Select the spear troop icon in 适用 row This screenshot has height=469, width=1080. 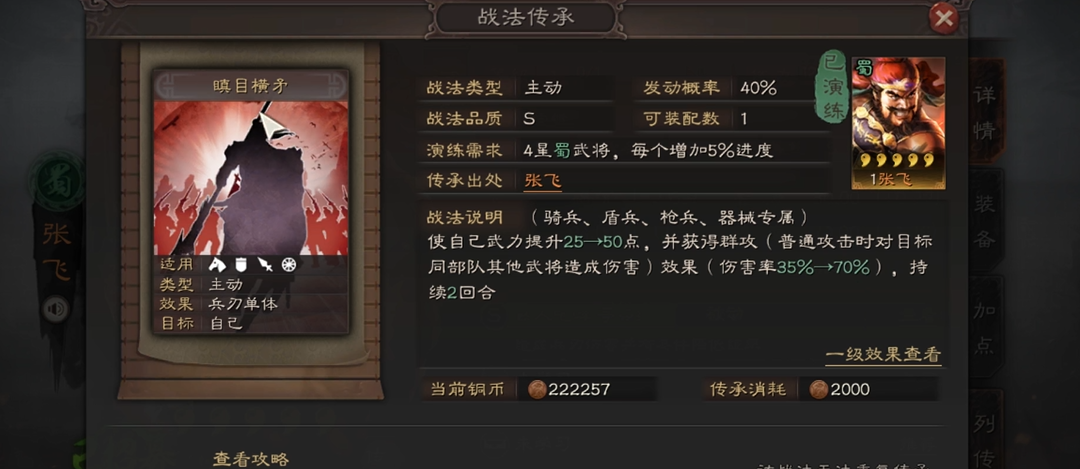point(264,264)
